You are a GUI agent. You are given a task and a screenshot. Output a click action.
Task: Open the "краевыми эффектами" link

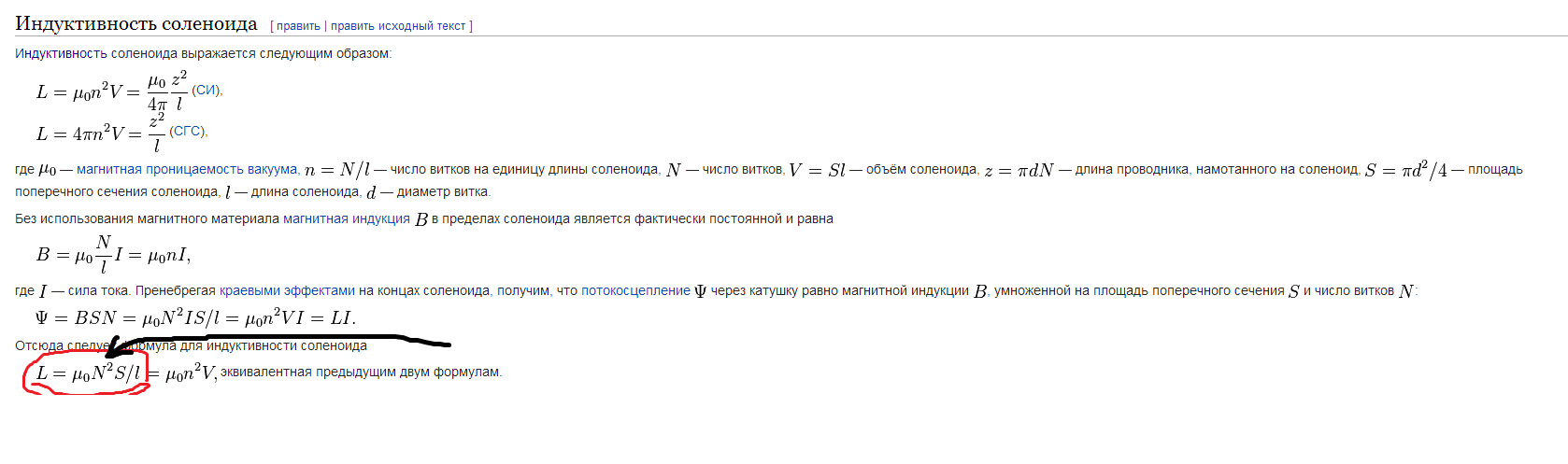[287, 290]
